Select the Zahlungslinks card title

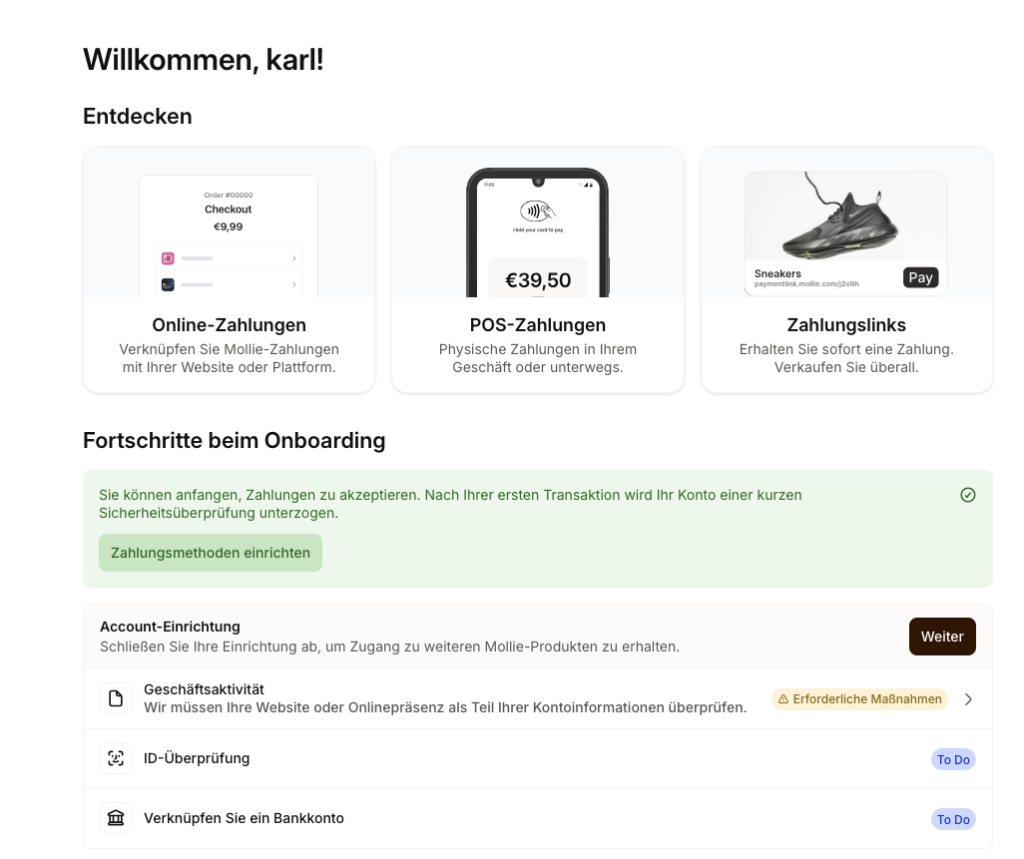pyautogui.click(x=846, y=325)
